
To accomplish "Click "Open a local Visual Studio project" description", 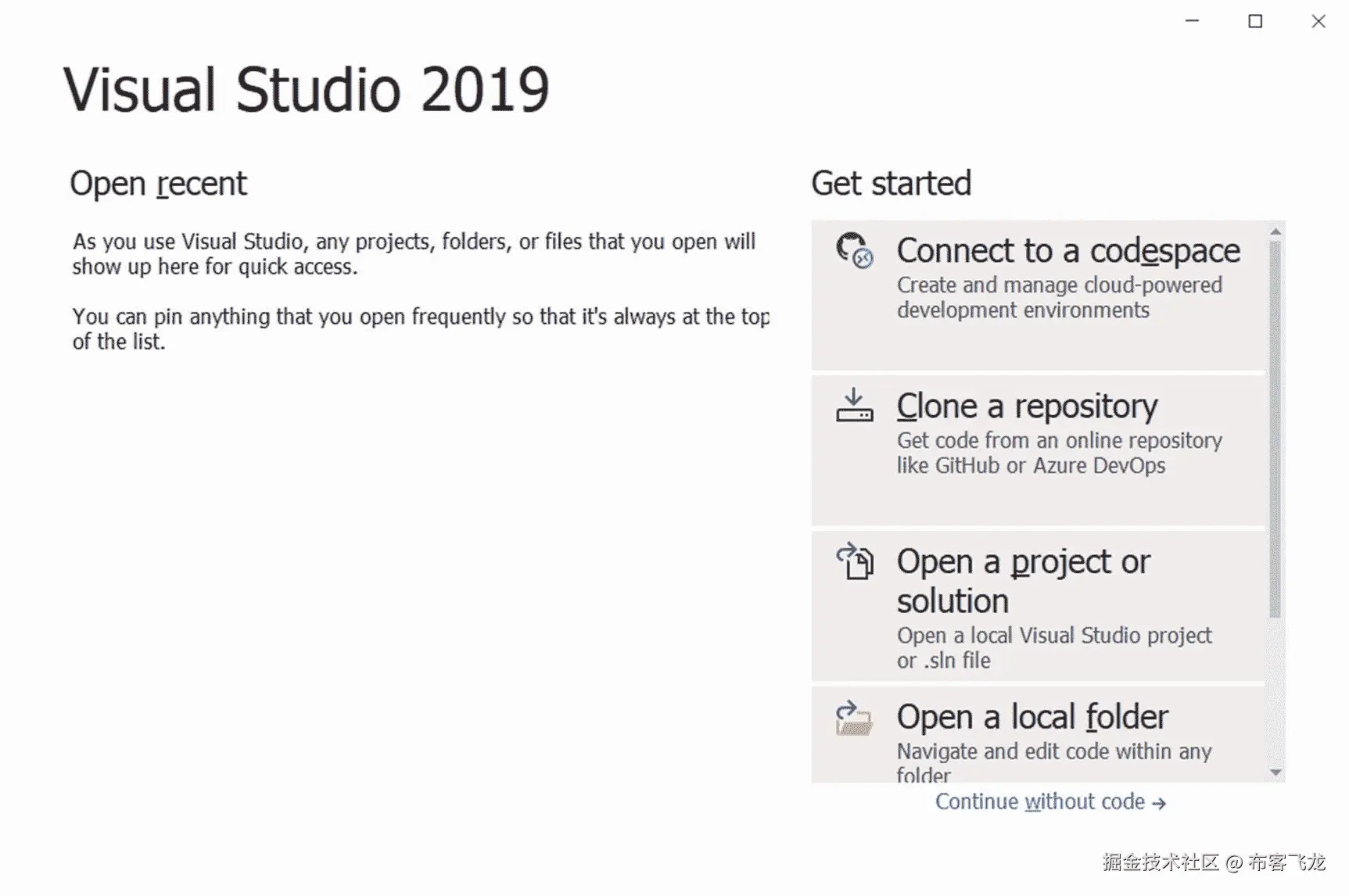I will pyautogui.click(x=1054, y=636).
